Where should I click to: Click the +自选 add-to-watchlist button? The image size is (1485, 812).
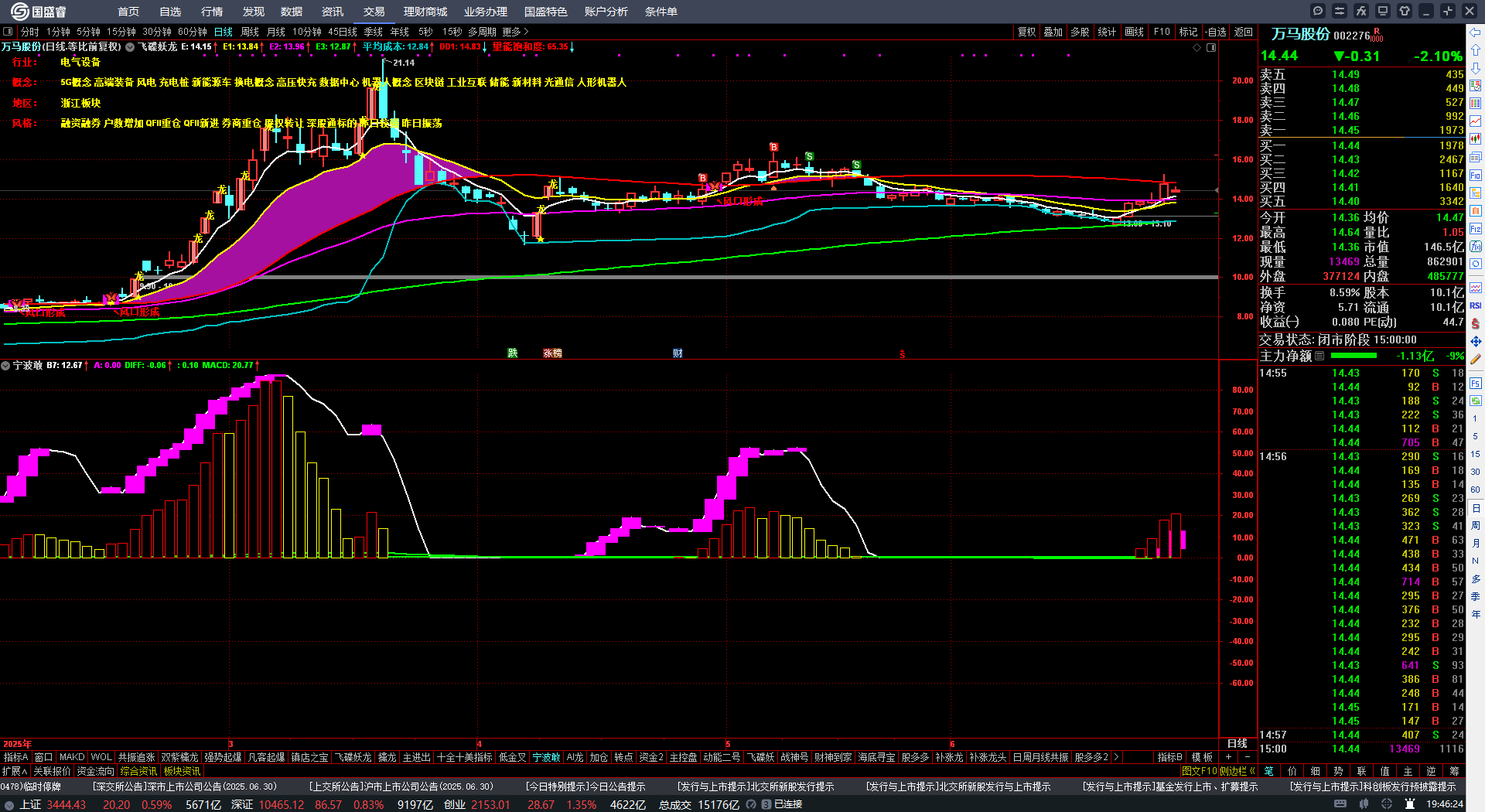click(1216, 32)
